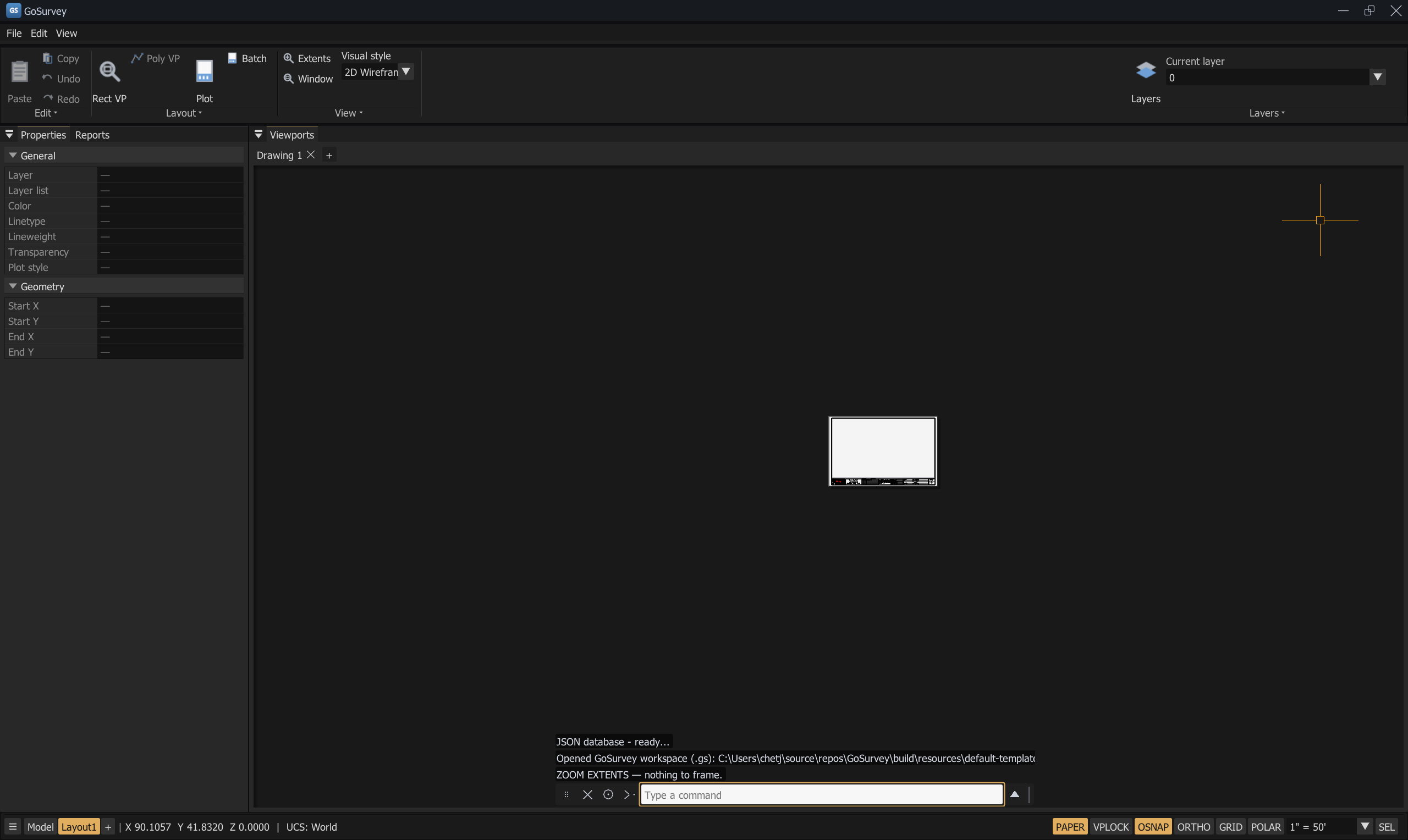1408x840 pixels.
Task: Add a new layout with plus button
Action: coord(108,826)
